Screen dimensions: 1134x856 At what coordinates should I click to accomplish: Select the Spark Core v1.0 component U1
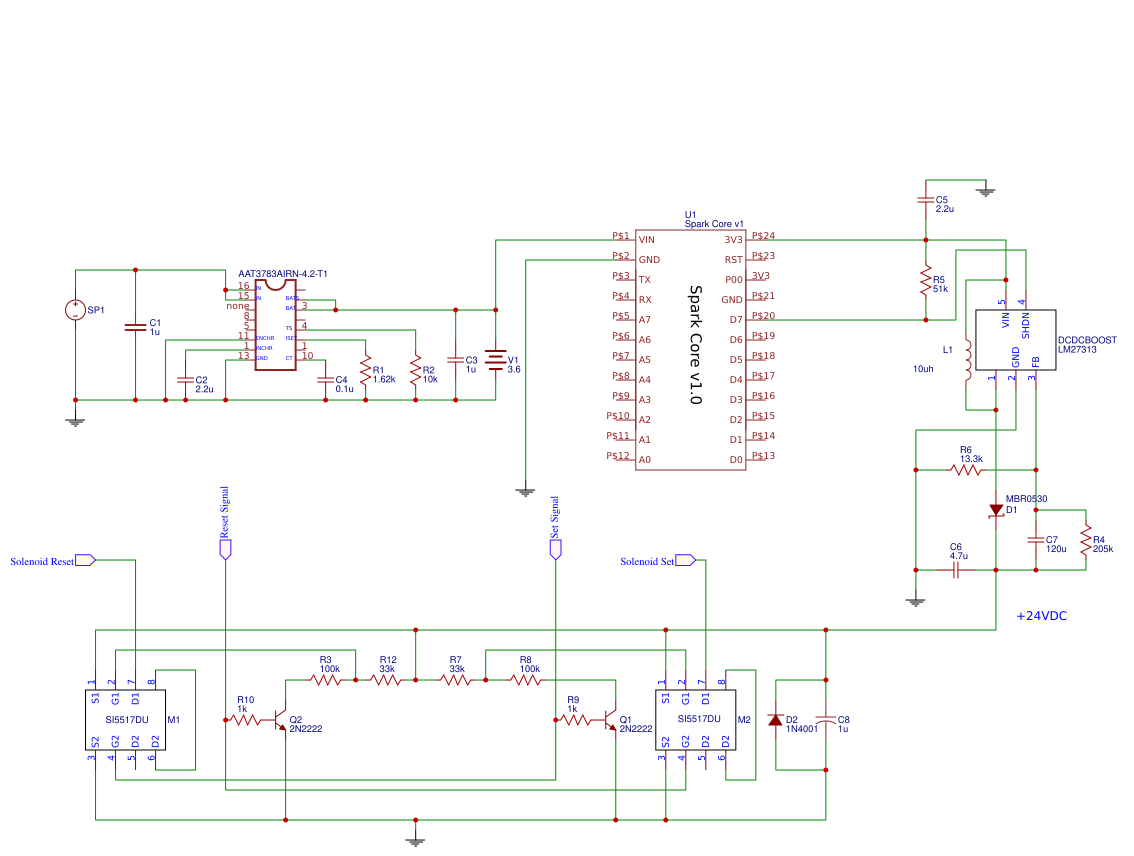[690, 350]
